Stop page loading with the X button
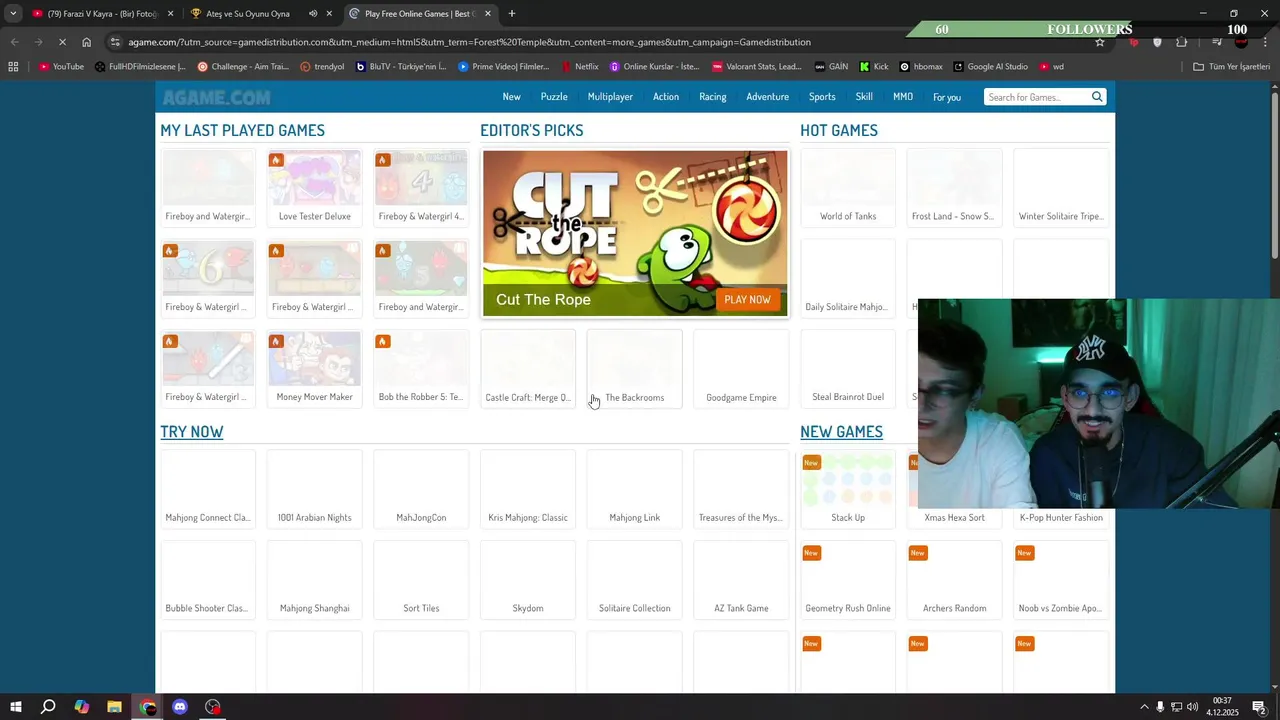The image size is (1280, 720). pyautogui.click(x=62, y=42)
